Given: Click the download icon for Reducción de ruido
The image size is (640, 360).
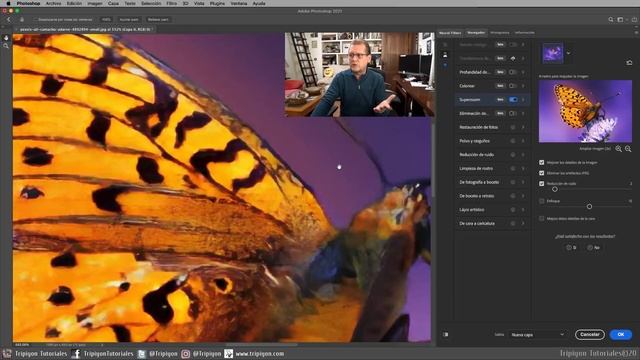Looking at the screenshot, I should 513,155.
